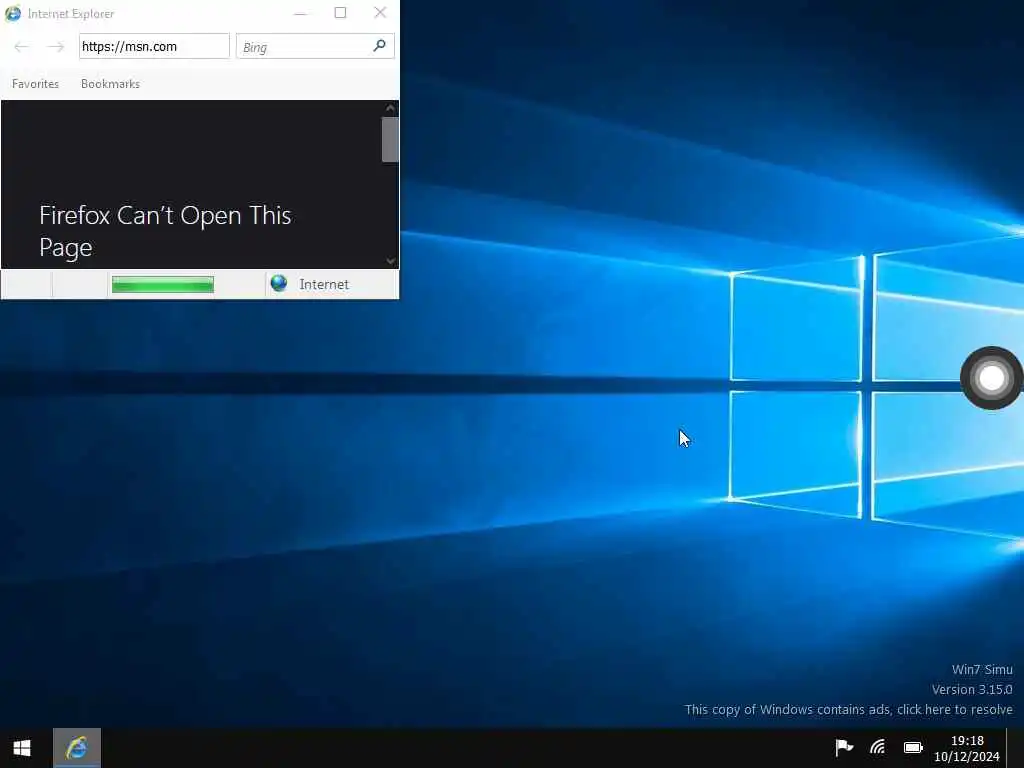Open the Favorites menu
Viewport: 1024px width, 768px height.
pyautogui.click(x=35, y=84)
